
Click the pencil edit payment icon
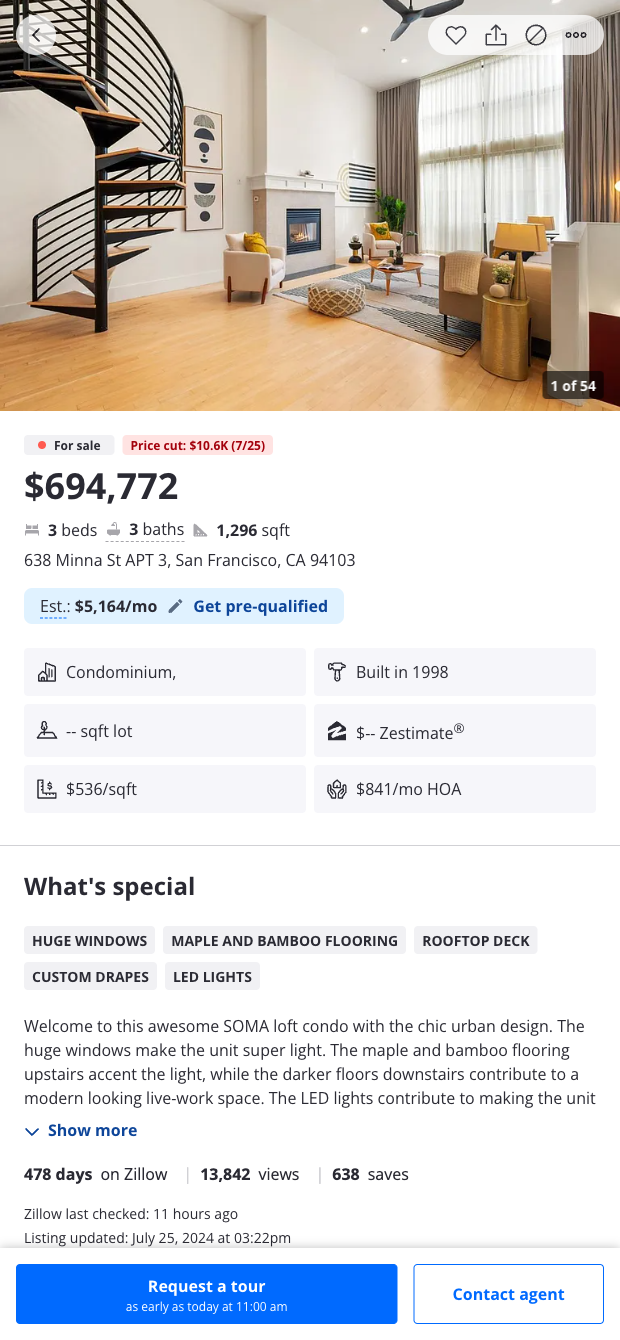[x=176, y=606]
